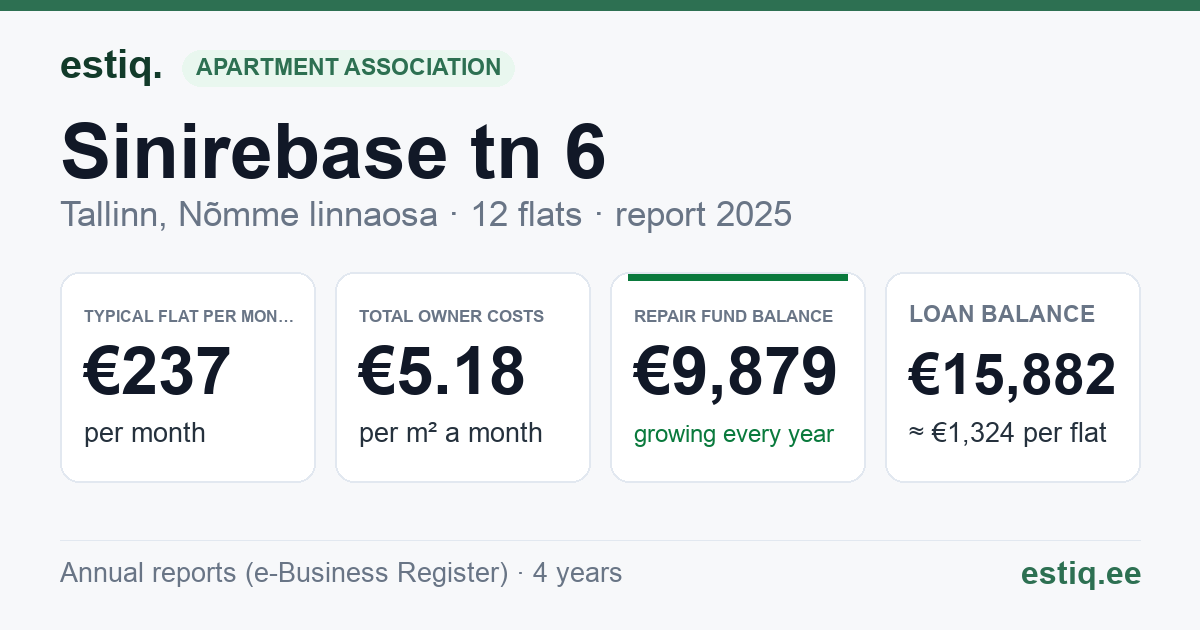This screenshot has height=630, width=1200.
Task: Click the growing every year text
Action: click(x=734, y=434)
